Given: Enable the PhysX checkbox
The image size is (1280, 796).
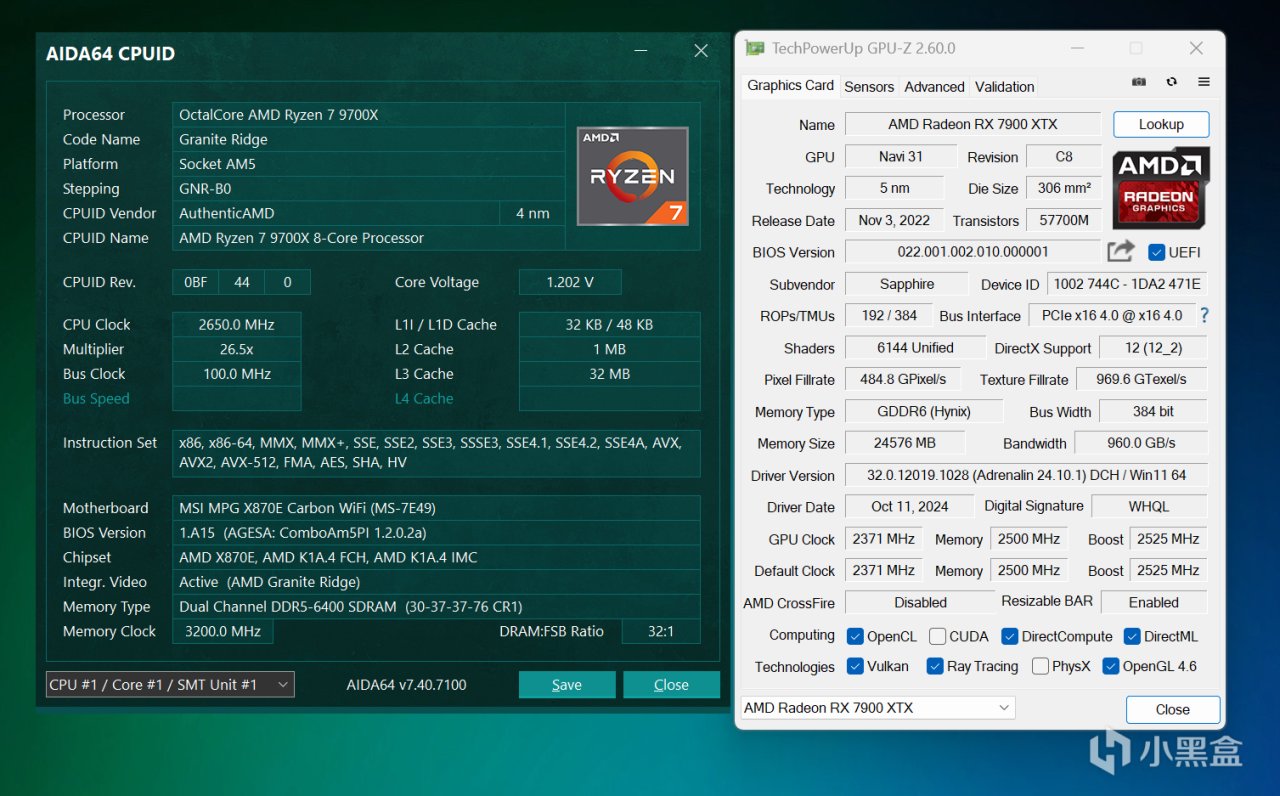Looking at the screenshot, I should 1040,666.
